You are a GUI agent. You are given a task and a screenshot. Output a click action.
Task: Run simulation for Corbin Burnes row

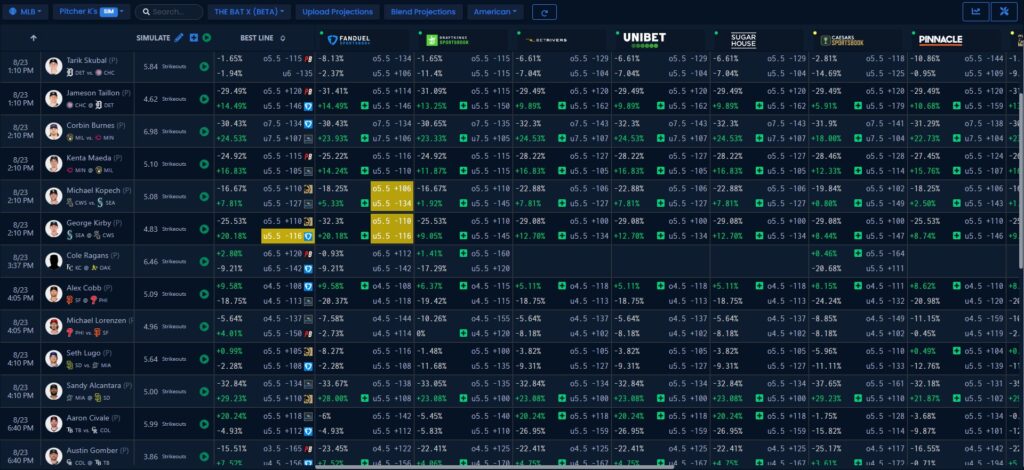[204, 131]
